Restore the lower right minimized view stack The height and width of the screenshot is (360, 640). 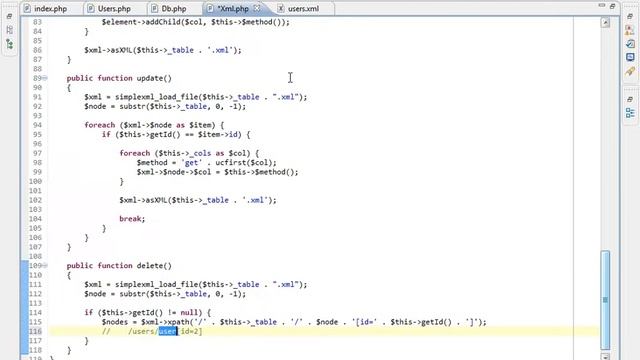630,99
